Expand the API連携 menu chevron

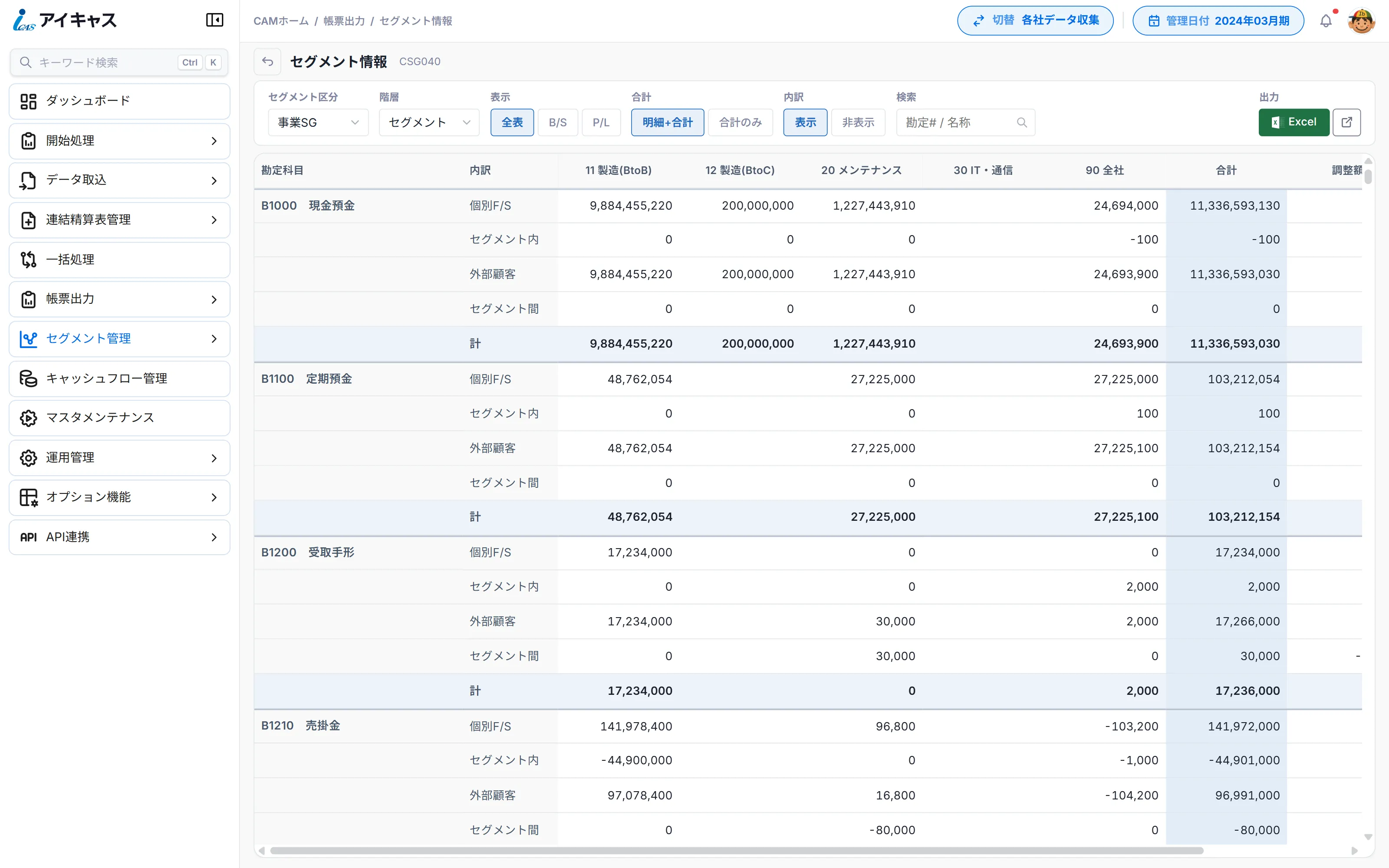214,537
